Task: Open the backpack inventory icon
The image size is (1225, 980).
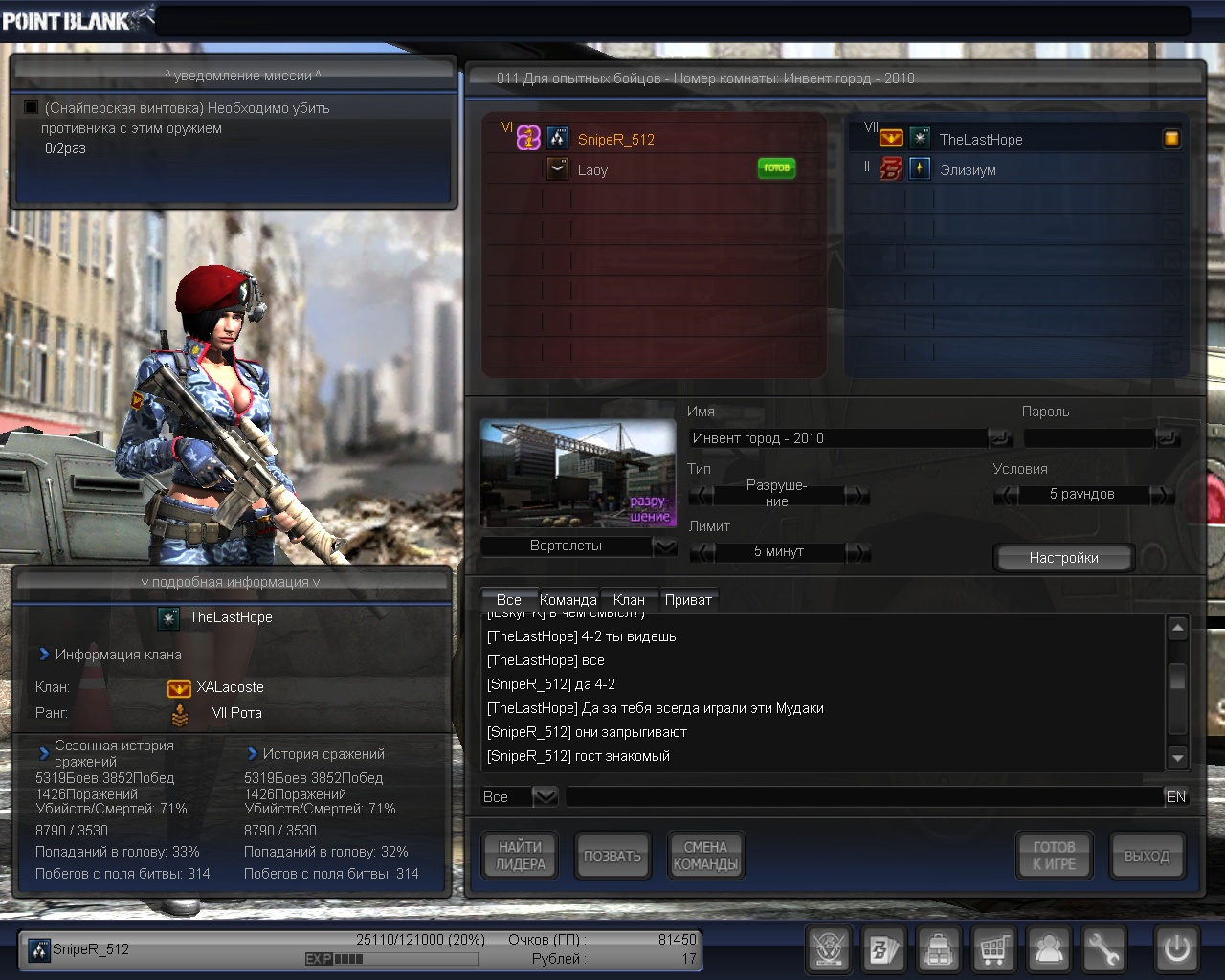Action: click(939, 949)
